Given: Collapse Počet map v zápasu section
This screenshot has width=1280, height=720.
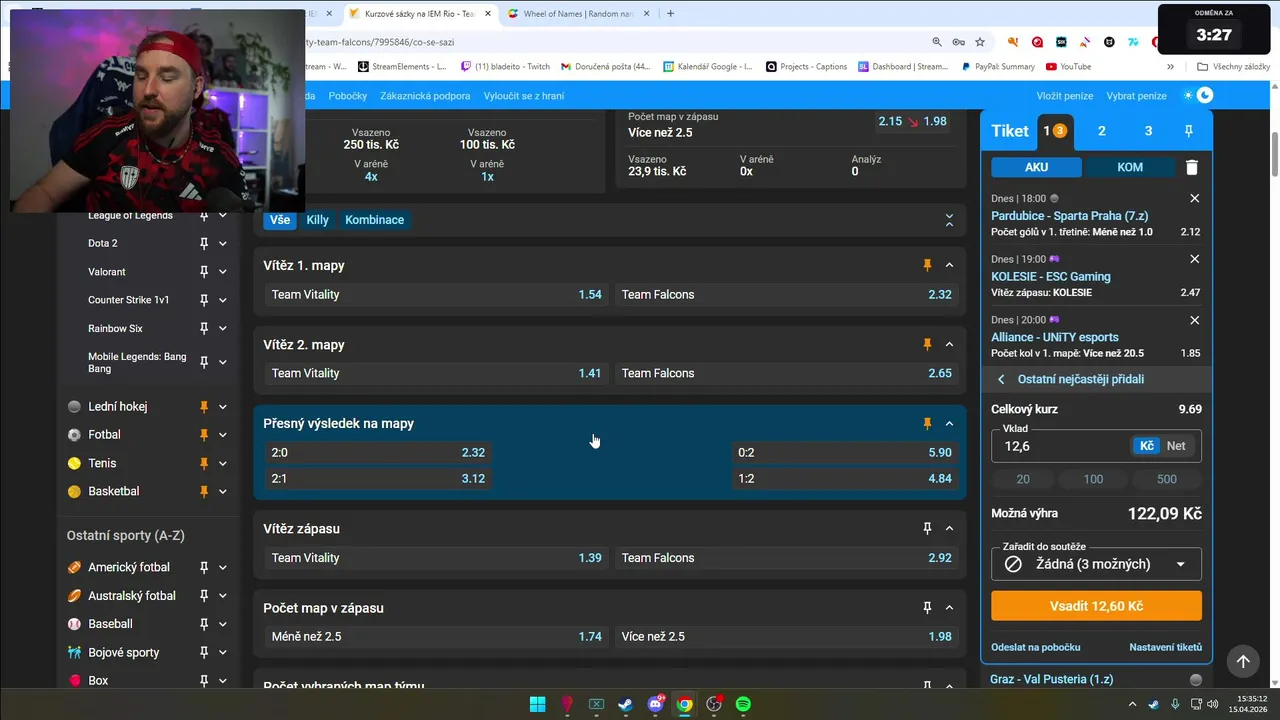Looking at the screenshot, I should tap(949, 607).
